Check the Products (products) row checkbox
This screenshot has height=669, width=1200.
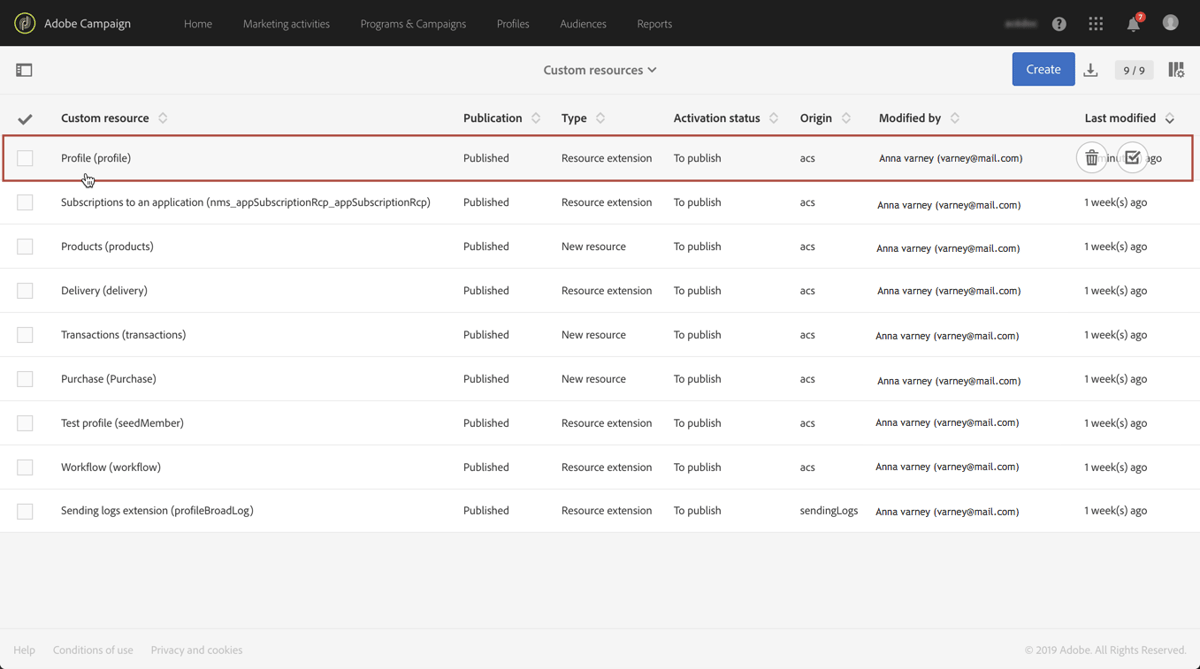click(x=25, y=246)
